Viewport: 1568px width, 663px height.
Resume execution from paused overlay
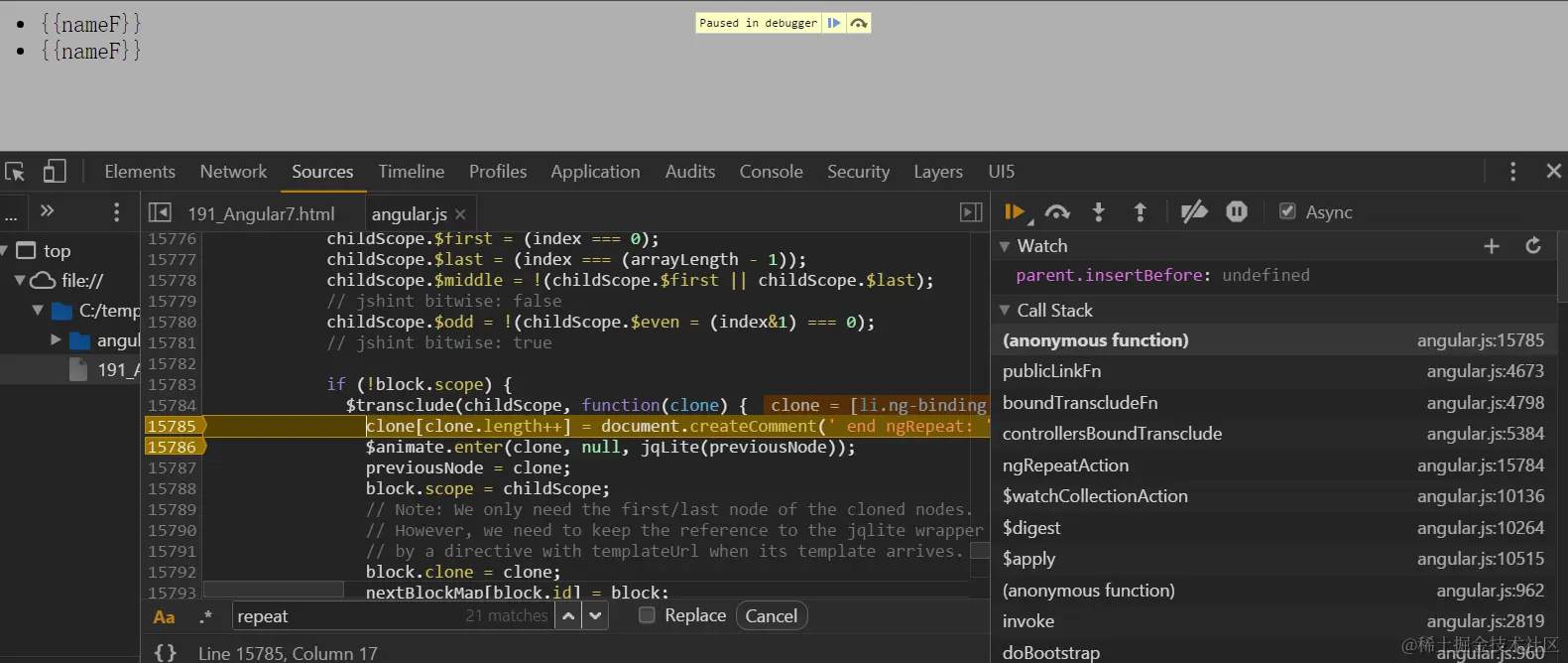[x=834, y=23]
